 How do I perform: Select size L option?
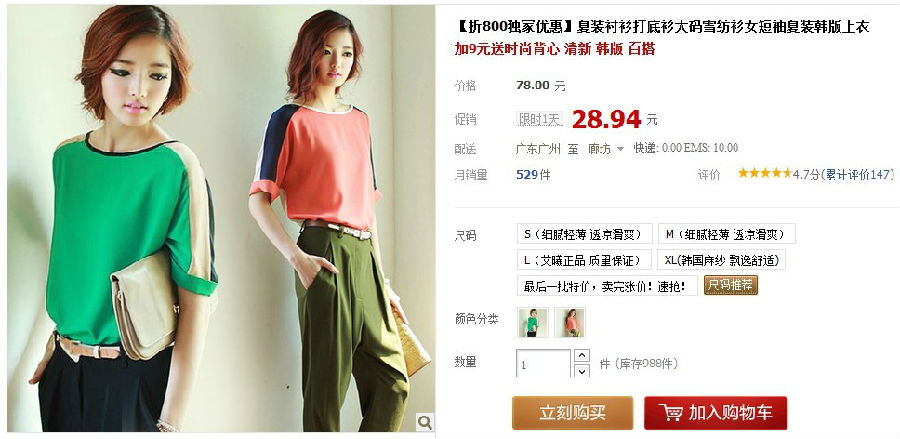(x=584, y=260)
